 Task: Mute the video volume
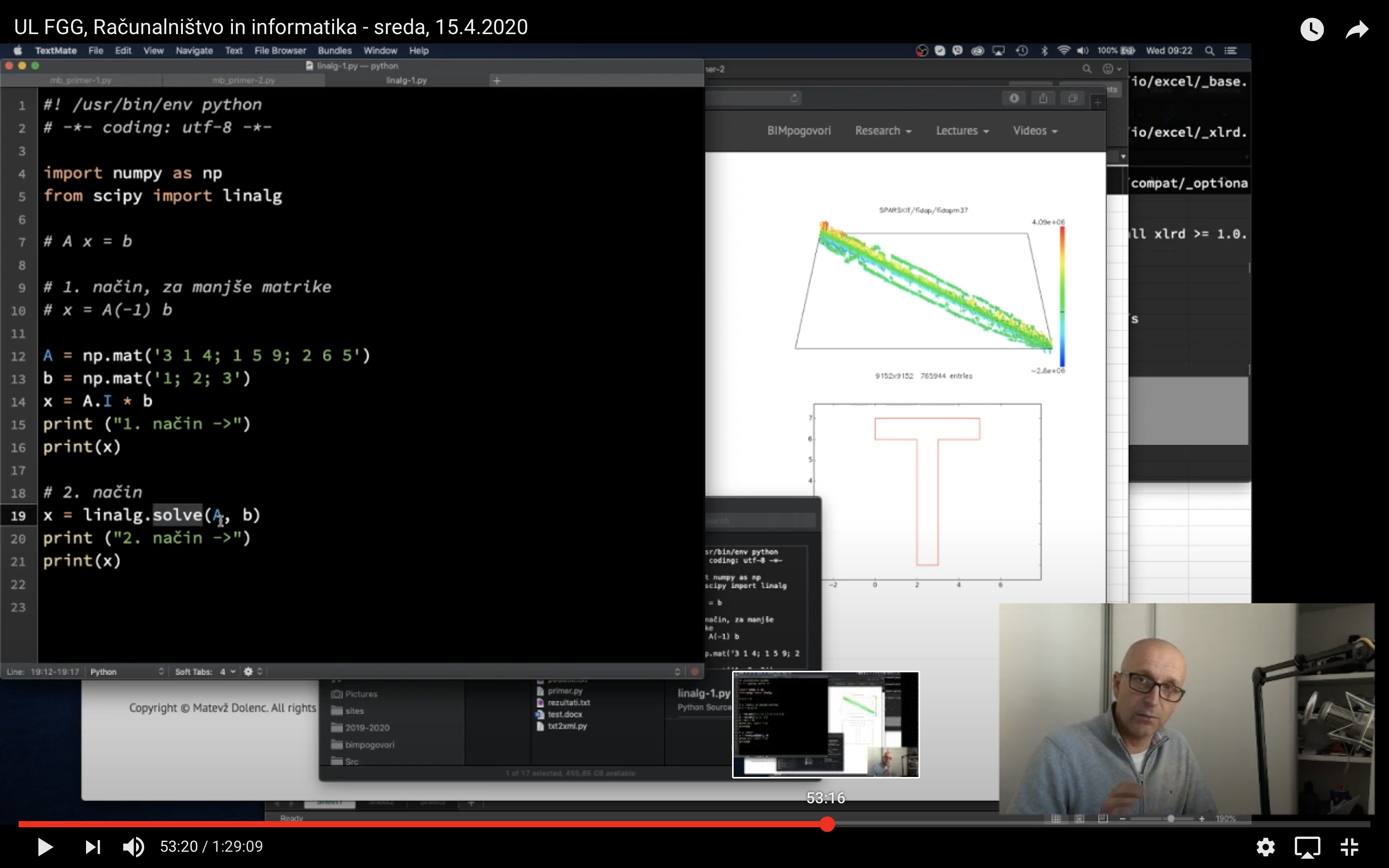[134, 847]
